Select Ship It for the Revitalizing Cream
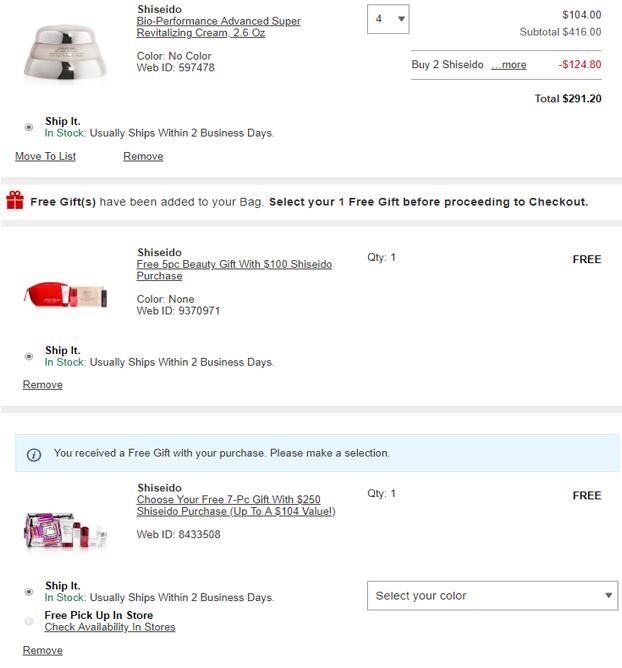622x668 pixels. [29, 127]
